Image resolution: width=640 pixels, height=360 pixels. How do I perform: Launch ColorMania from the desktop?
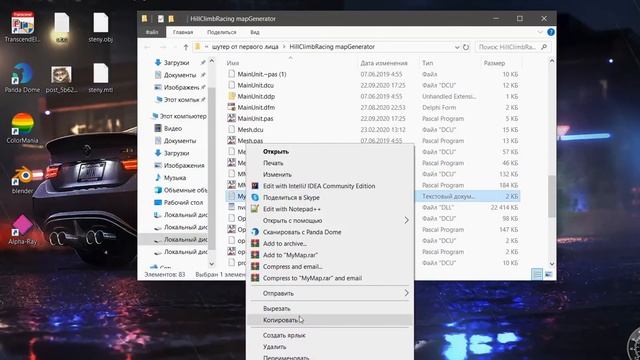click(x=22, y=128)
